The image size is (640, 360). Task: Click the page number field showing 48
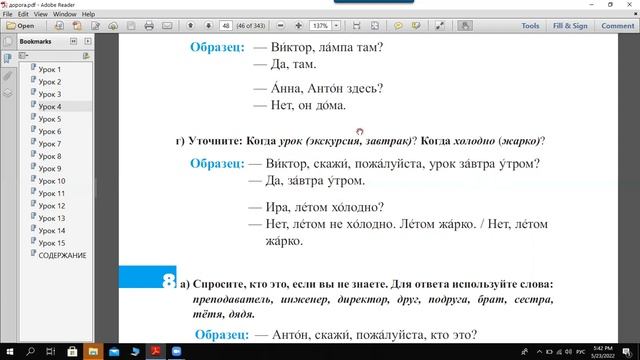226,26
